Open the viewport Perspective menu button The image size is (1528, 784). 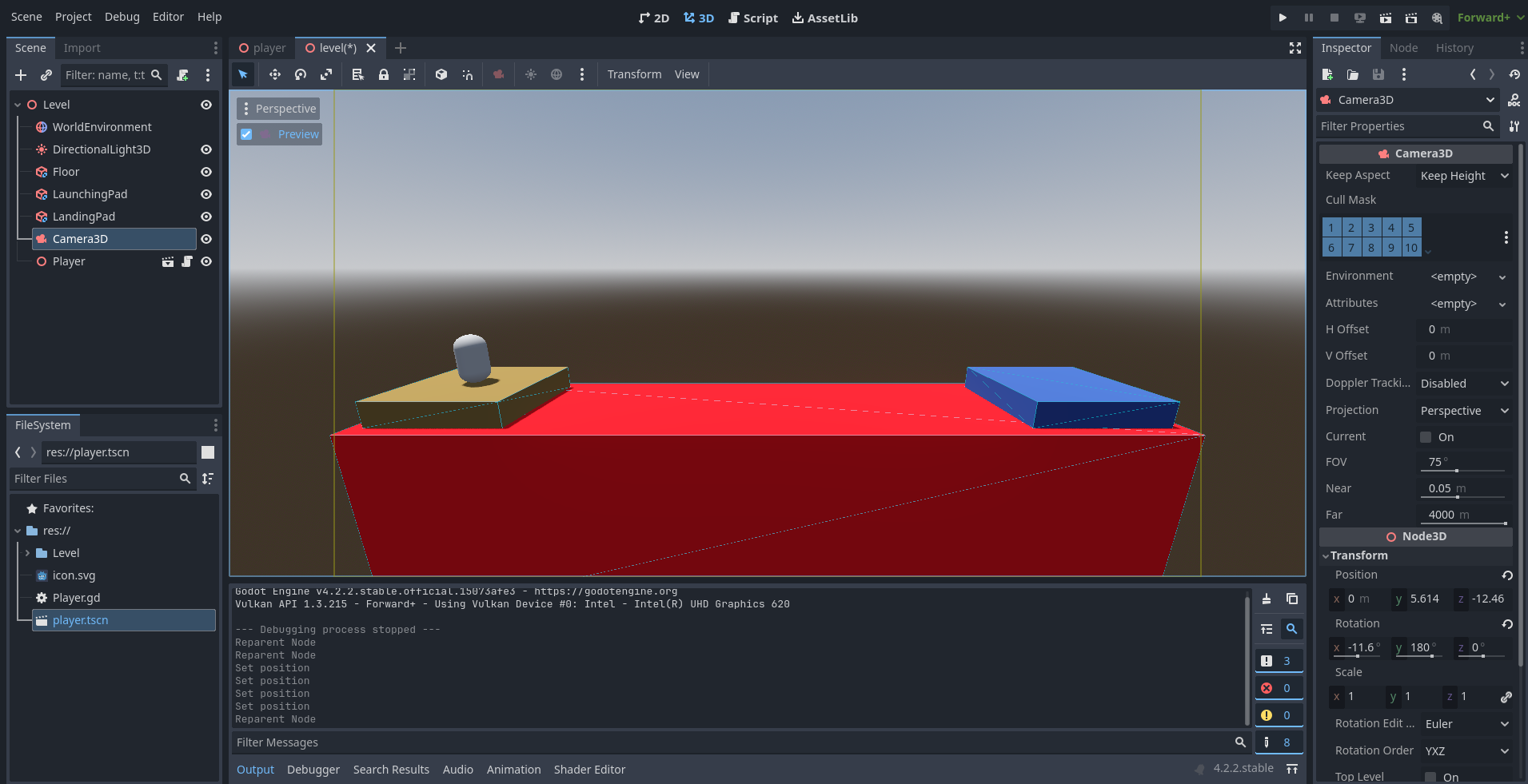pos(279,109)
